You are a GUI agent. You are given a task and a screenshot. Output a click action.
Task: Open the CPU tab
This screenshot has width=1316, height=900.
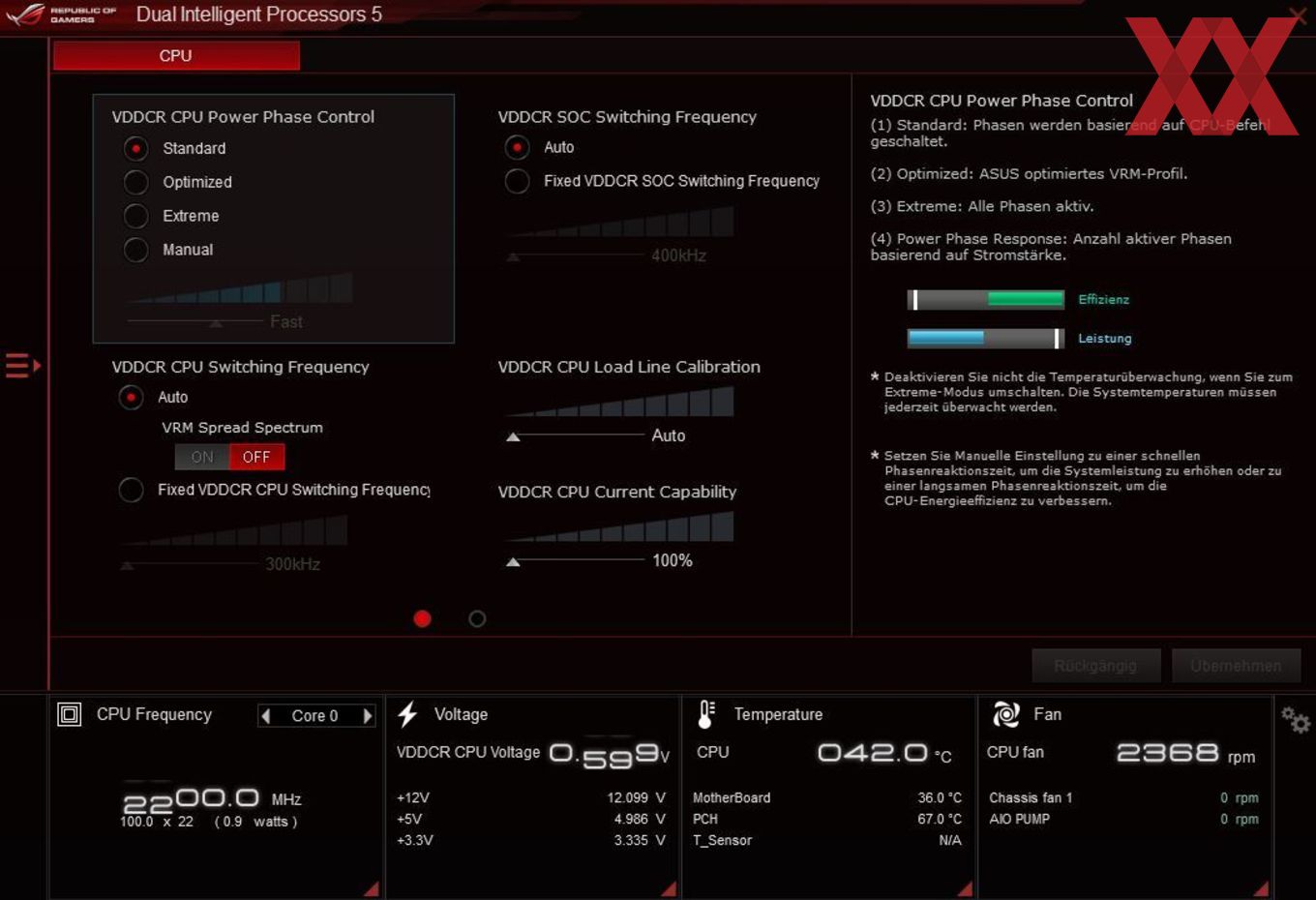tap(176, 55)
